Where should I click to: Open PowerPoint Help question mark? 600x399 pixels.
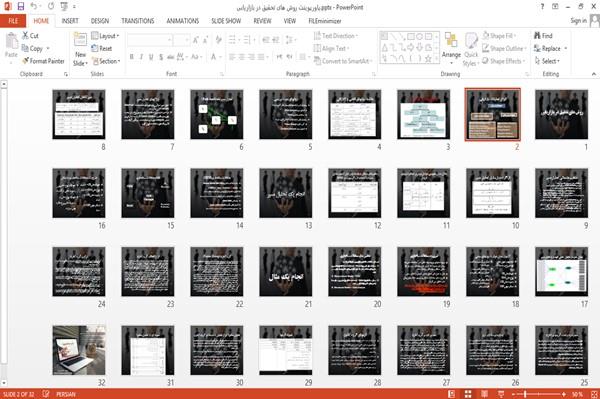(542, 7)
